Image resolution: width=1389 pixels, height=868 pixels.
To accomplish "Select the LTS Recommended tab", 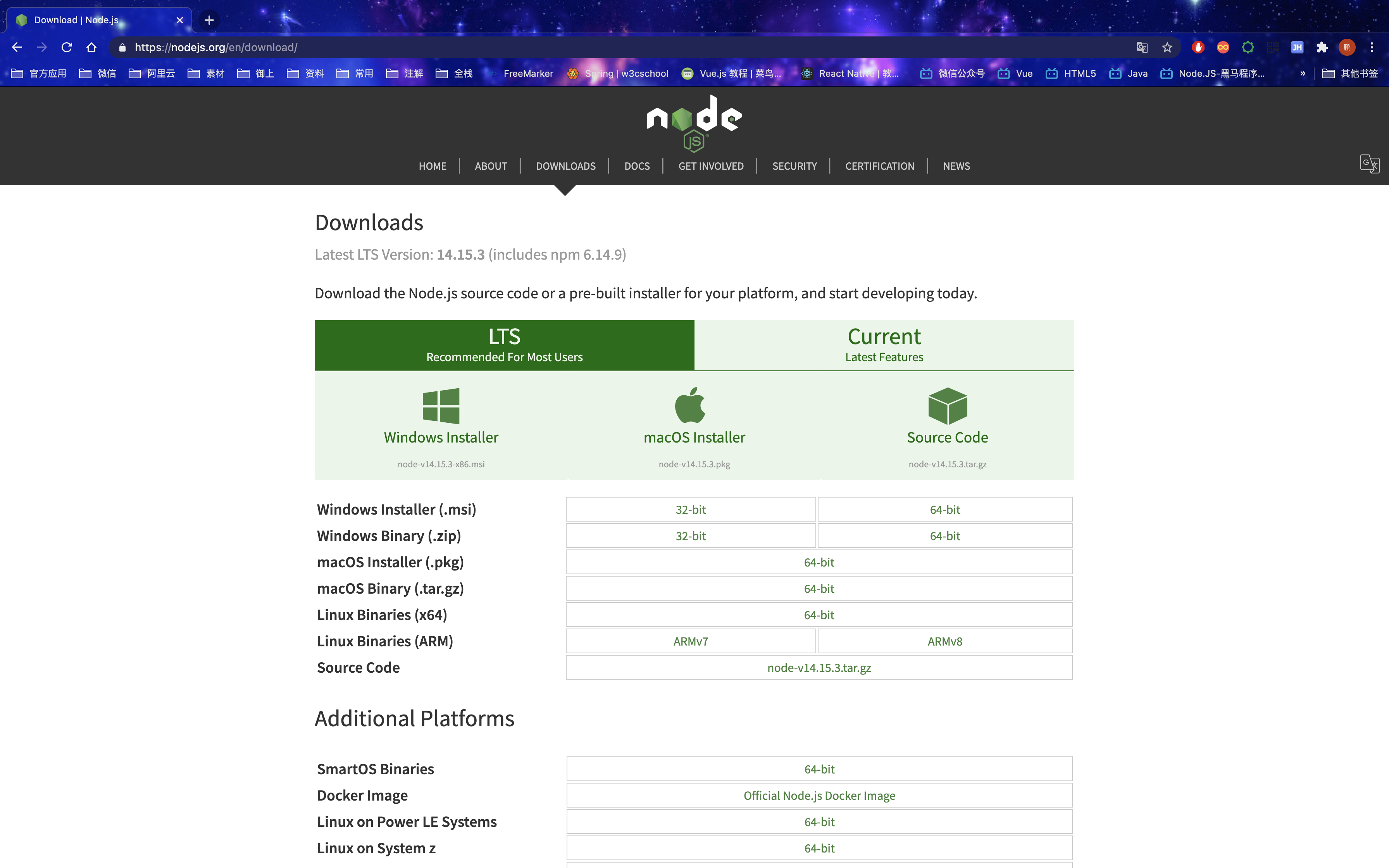I will click(504, 344).
